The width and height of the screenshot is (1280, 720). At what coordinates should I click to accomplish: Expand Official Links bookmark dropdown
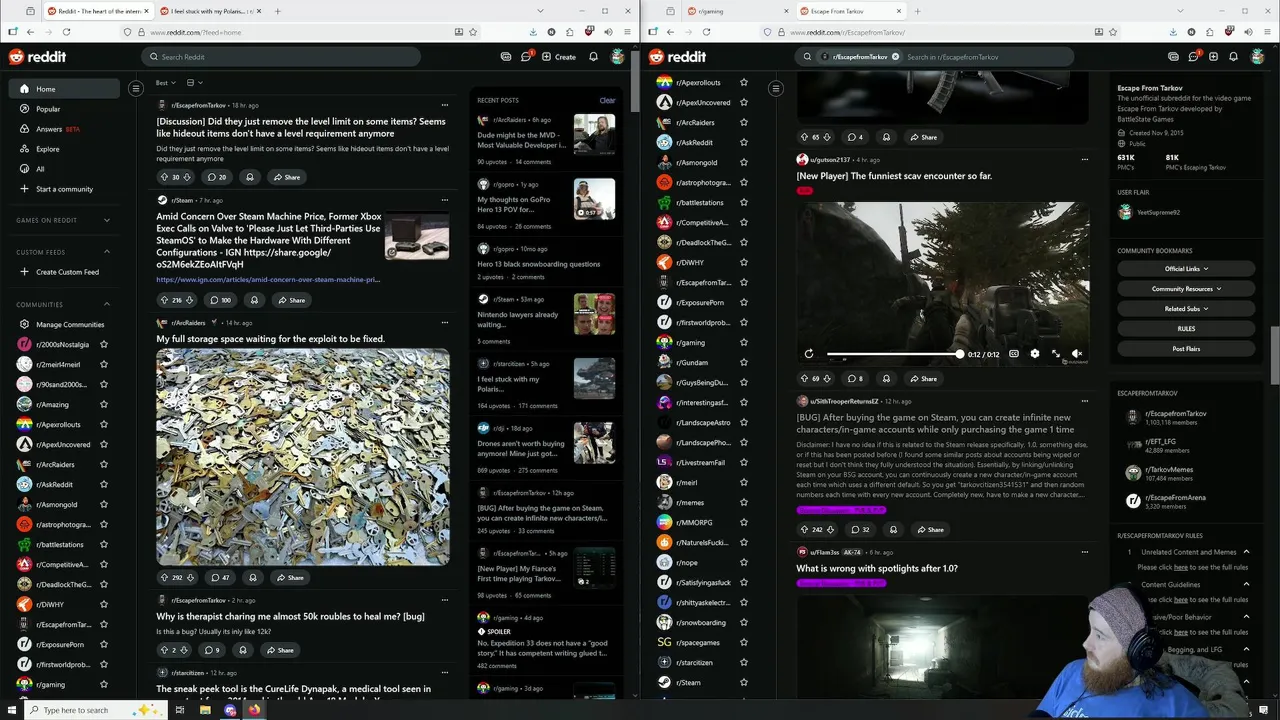[x=1186, y=268]
